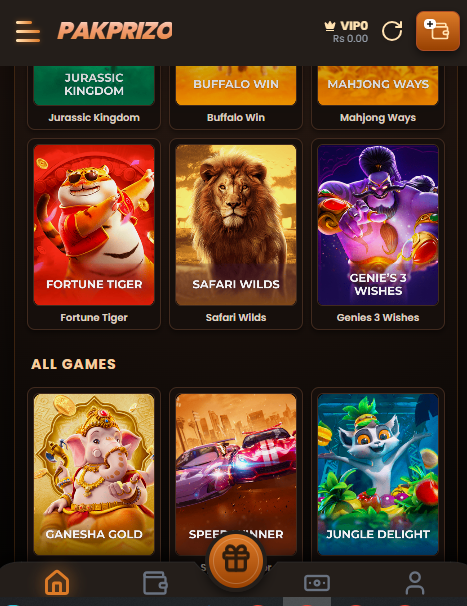
Task: Launch the Safari Wilds game
Action: coord(236,234)
